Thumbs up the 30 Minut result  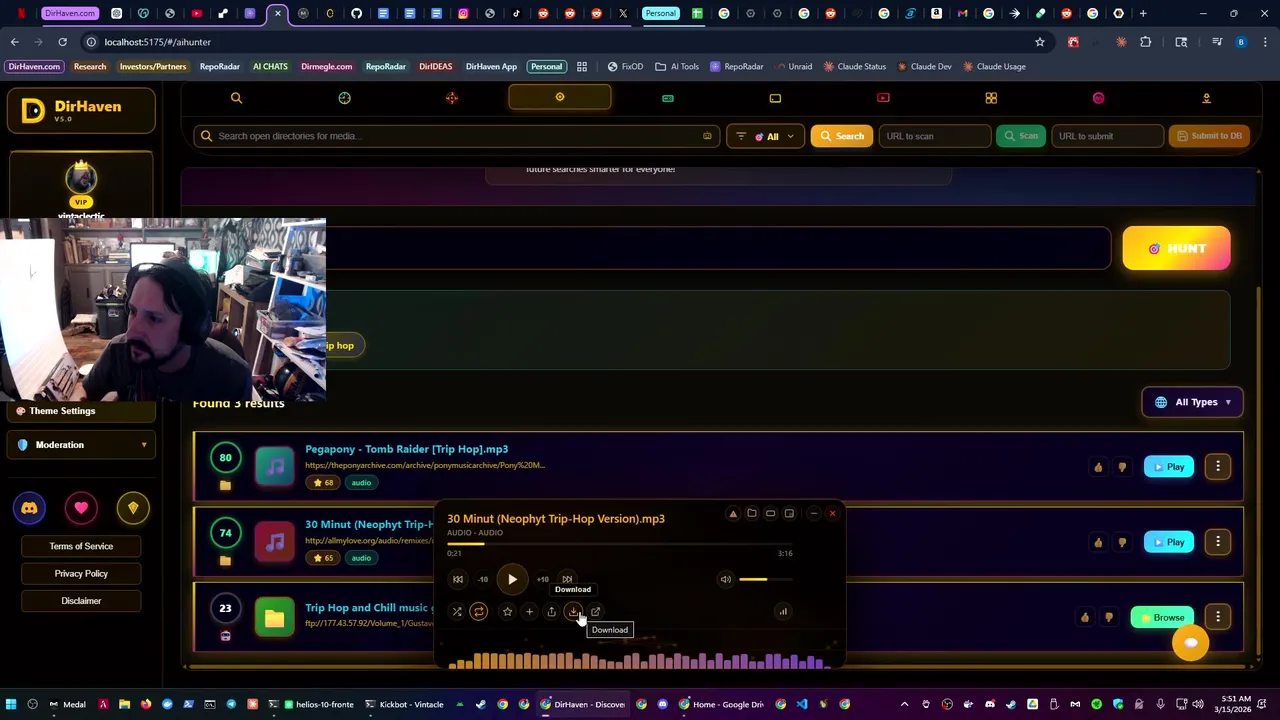[x=1098, y=542]
